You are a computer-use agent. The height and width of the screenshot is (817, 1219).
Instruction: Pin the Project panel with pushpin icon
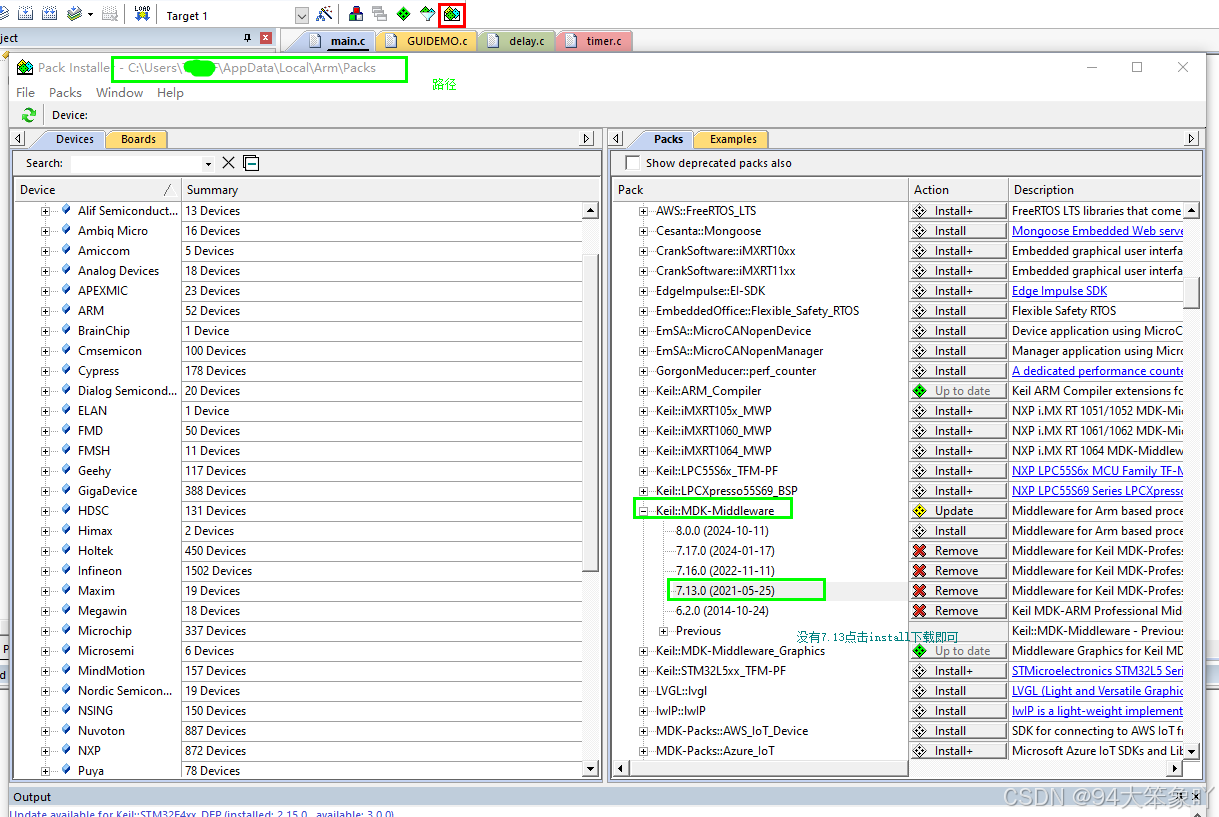248,38
